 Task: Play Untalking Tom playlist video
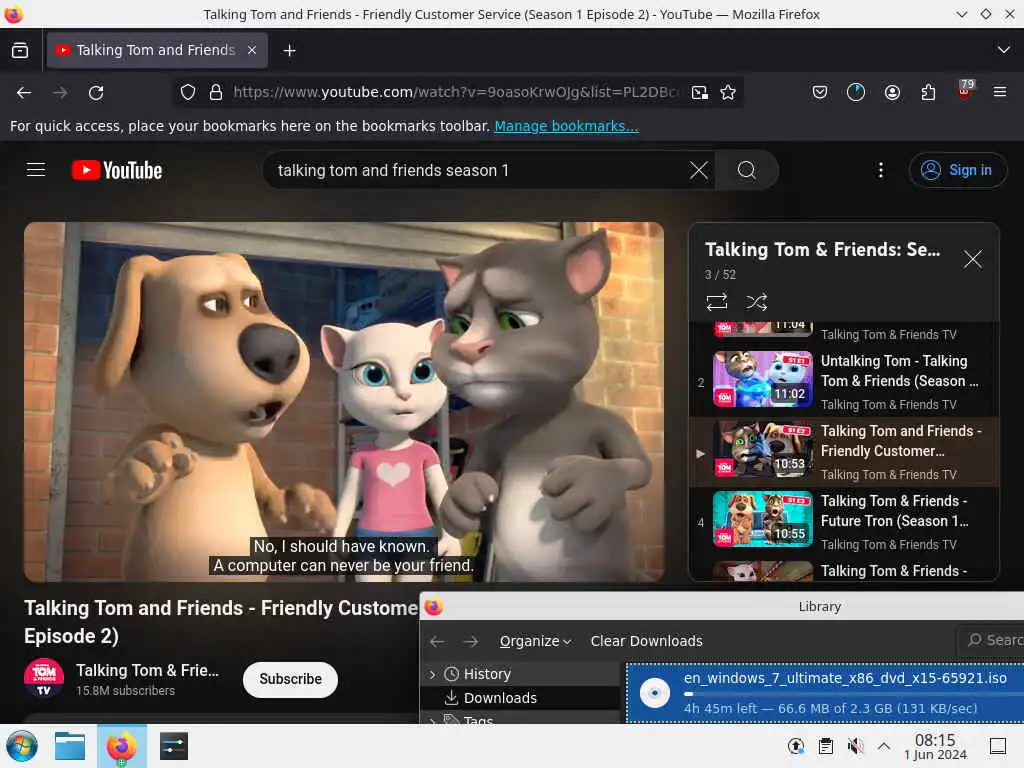click(x=844, y=381)
